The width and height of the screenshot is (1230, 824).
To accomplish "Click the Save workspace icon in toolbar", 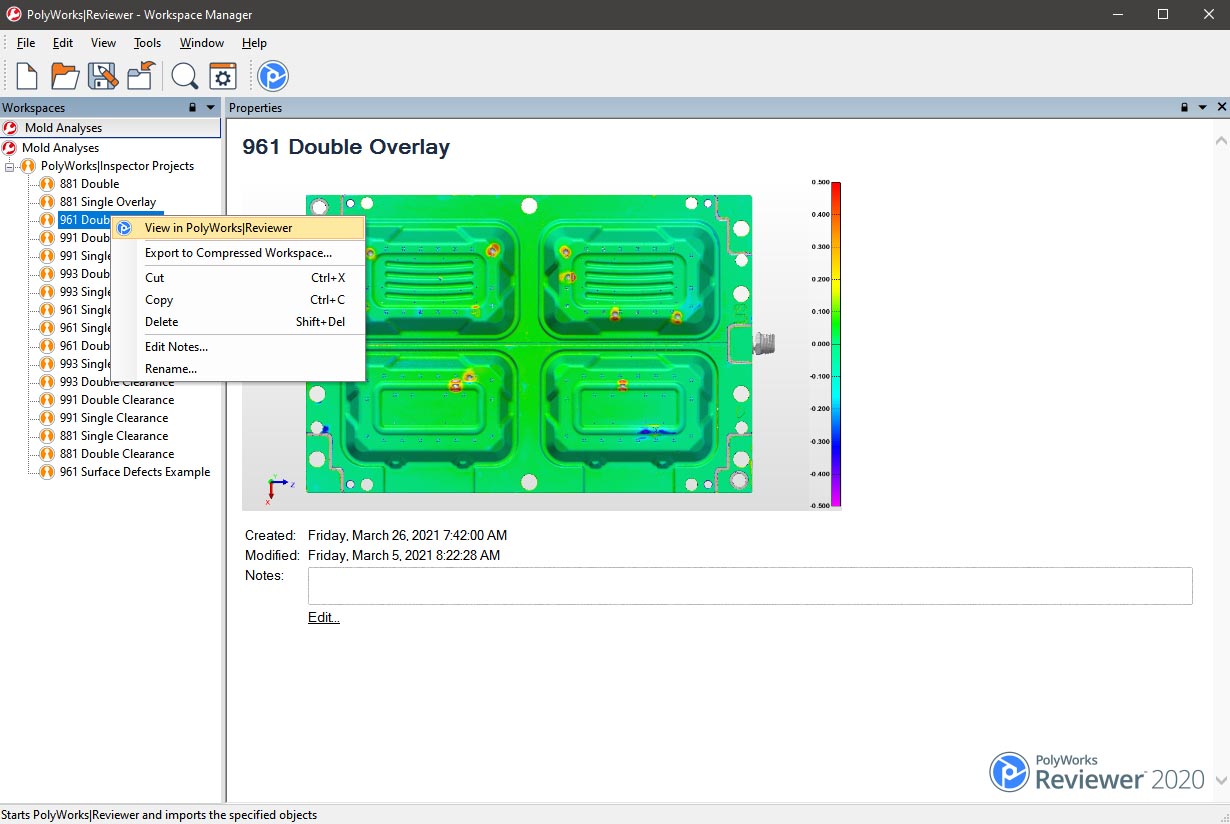I will 102,76.
